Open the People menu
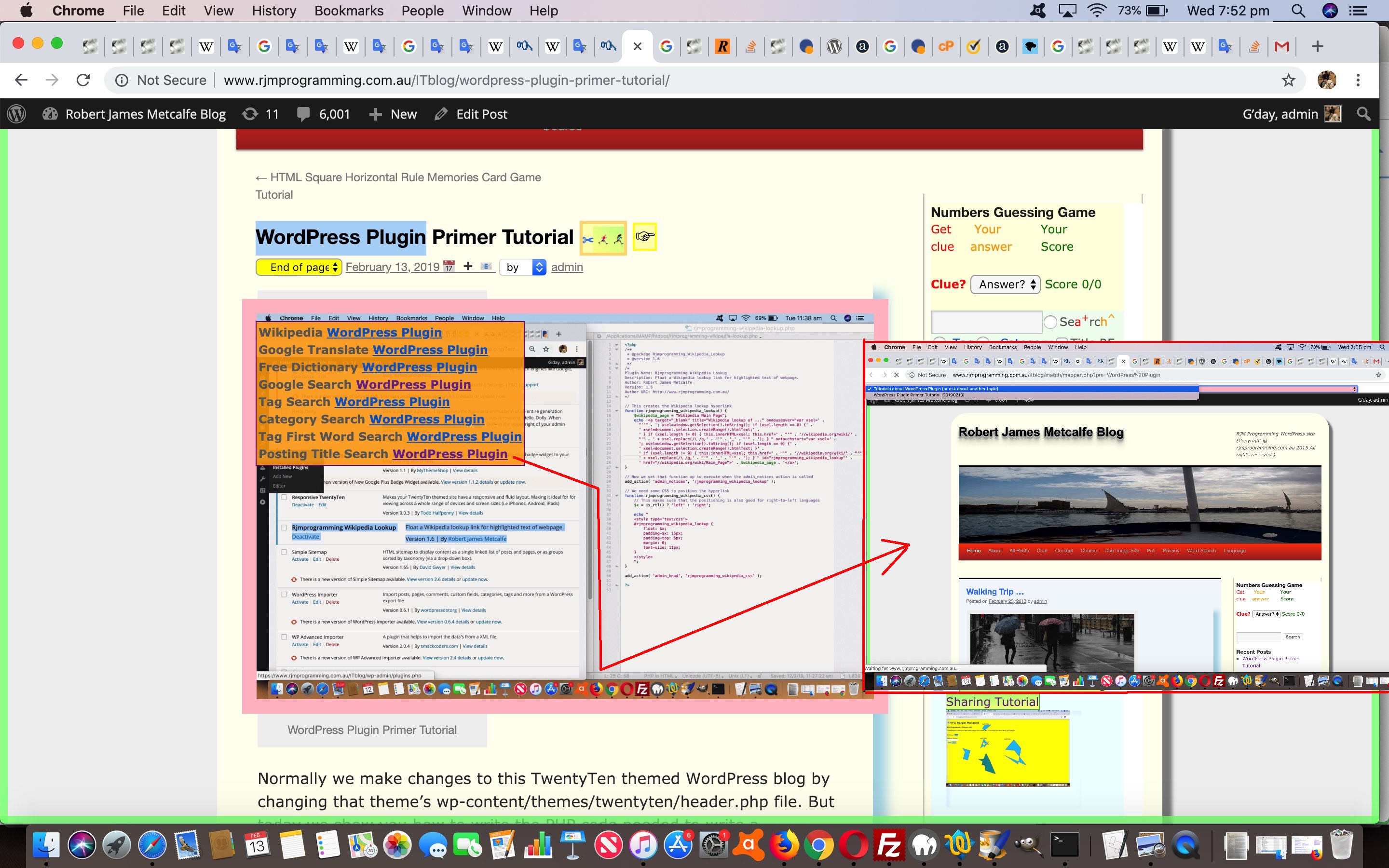 [422, 10]
